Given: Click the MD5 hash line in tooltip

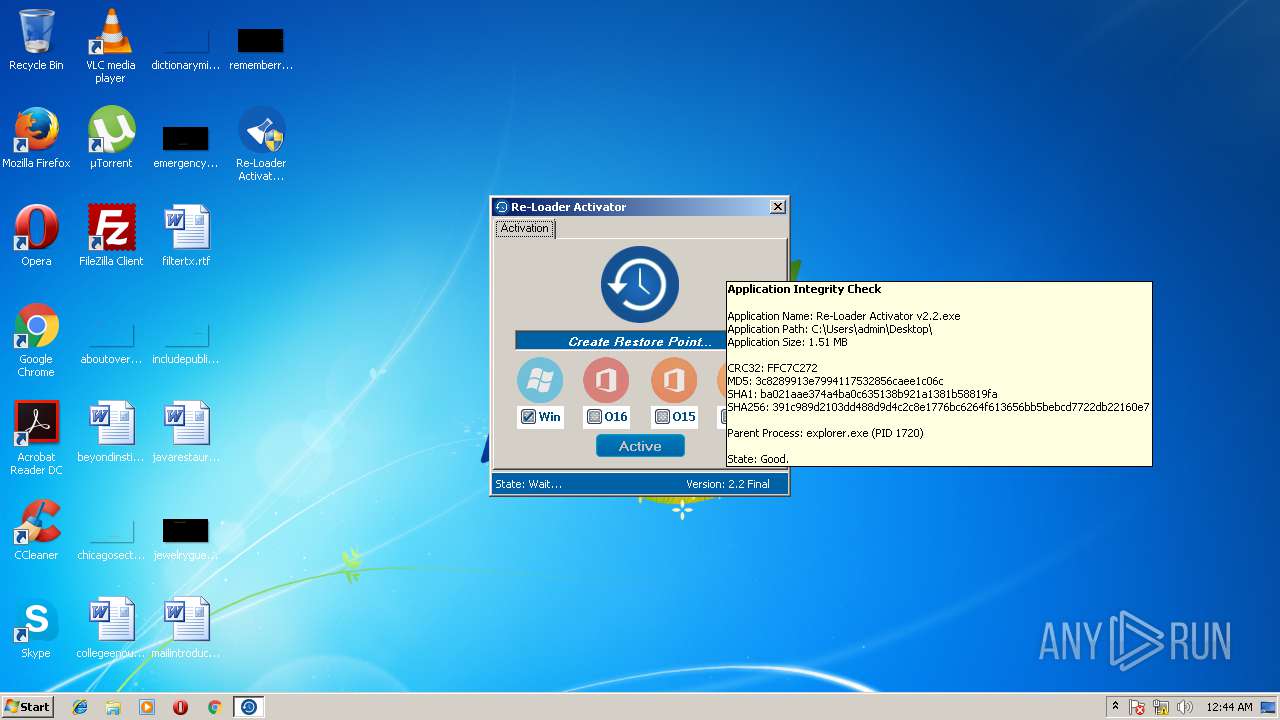Looking at the screenshot, I should coord(835,381).
